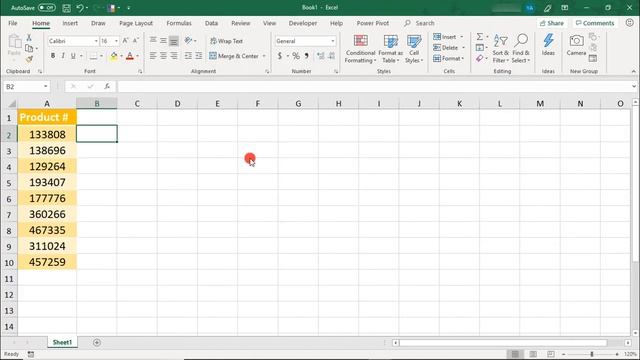This screenshot has width=640, height=360.
Task: Toggle Bold formatting
Action: pyautogui.click(x=53, y=56)
